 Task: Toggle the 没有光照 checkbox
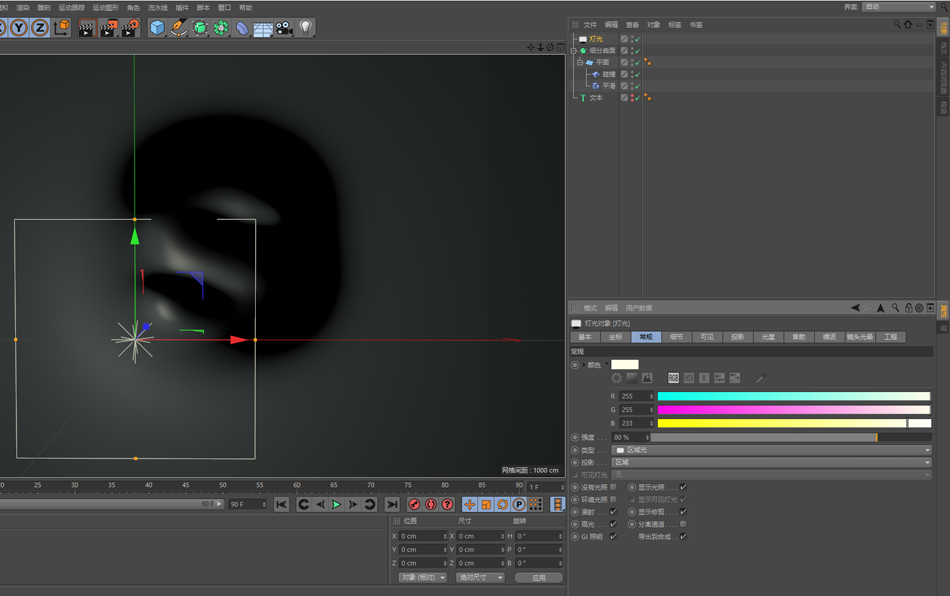pos(613,487)
